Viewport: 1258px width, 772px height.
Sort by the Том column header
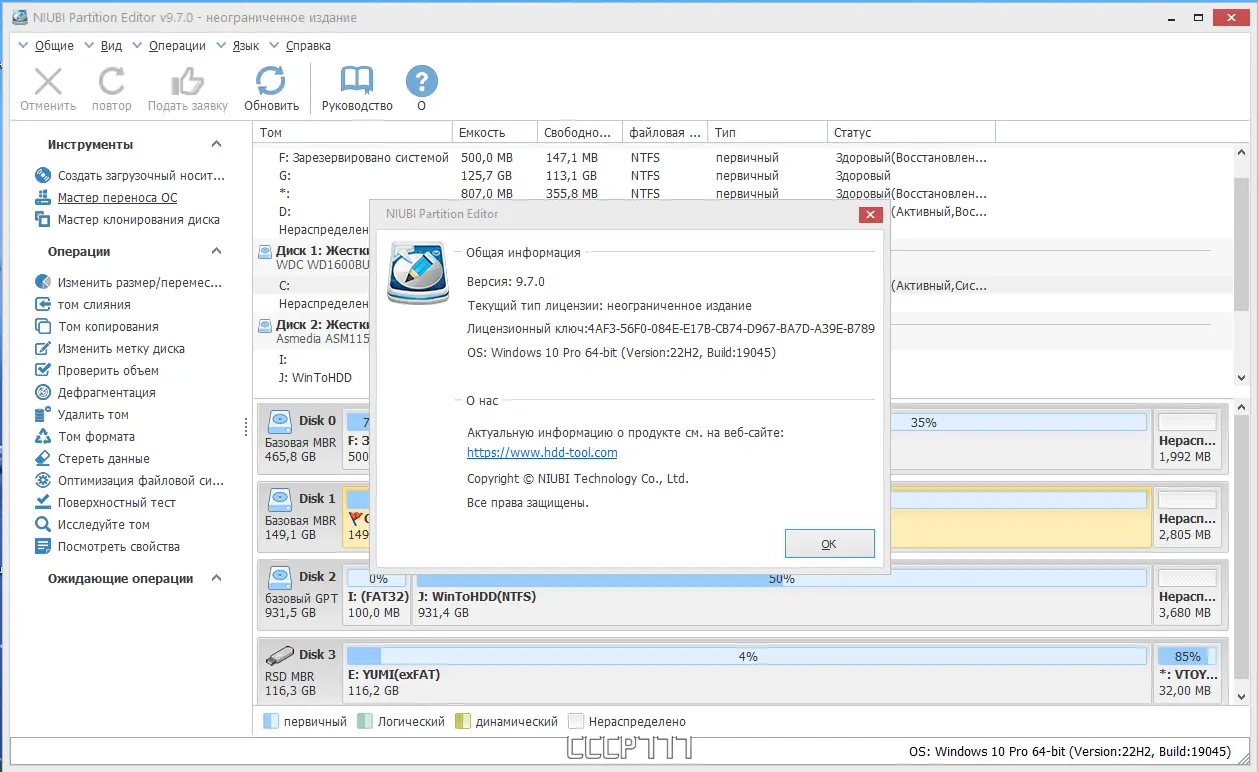tap(353, 132)
